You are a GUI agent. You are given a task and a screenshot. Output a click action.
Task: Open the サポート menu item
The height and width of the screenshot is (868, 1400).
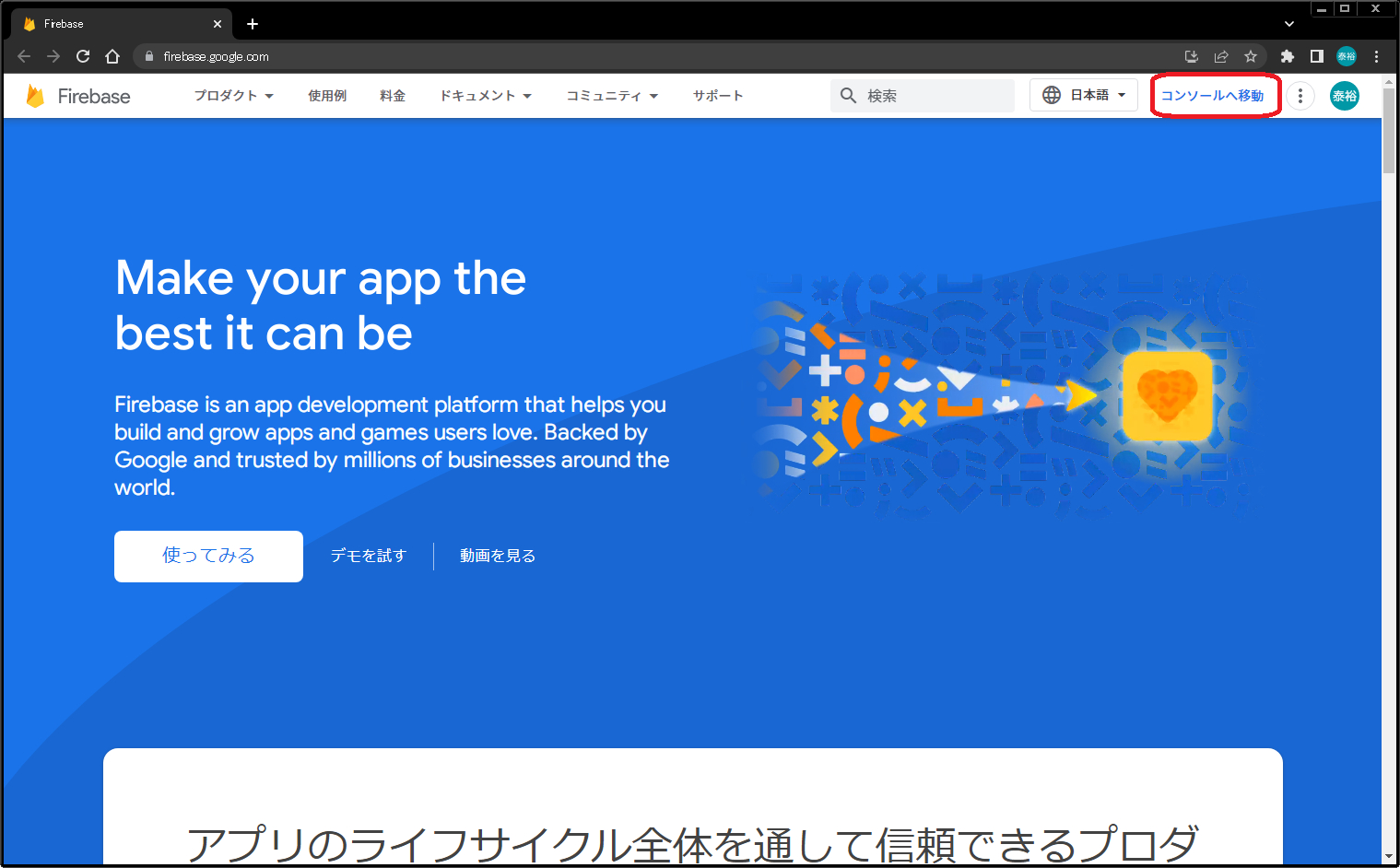click(718, 96)
